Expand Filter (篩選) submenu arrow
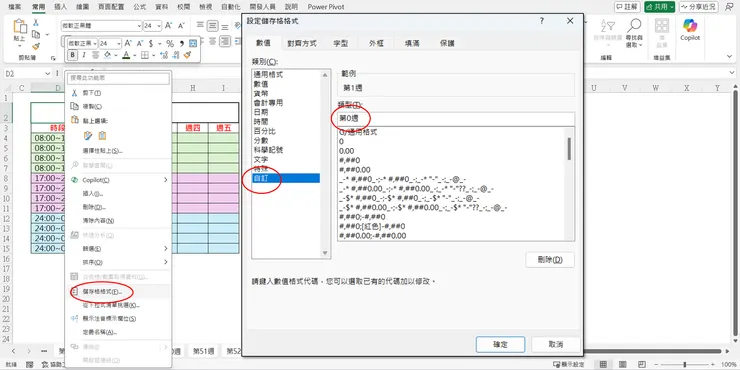 [166, 248]
